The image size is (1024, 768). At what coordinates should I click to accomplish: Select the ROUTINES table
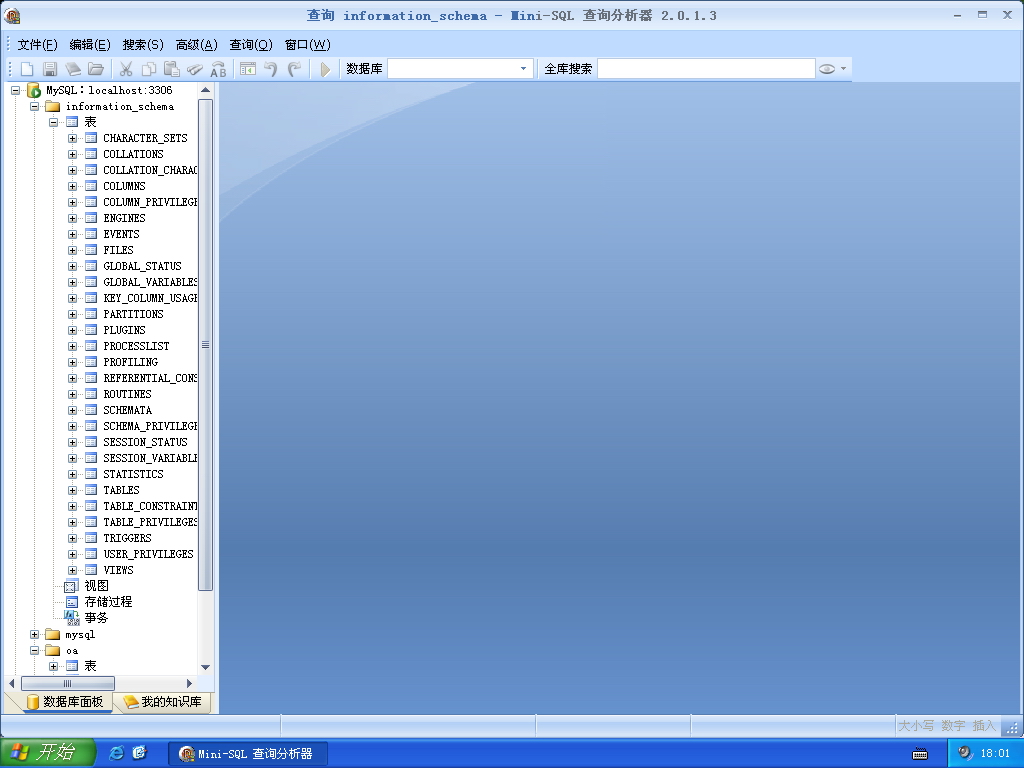127,394
